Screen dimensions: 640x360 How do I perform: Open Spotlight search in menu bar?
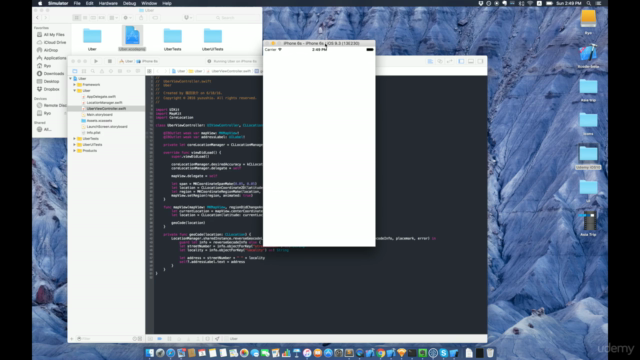(589, 3)
